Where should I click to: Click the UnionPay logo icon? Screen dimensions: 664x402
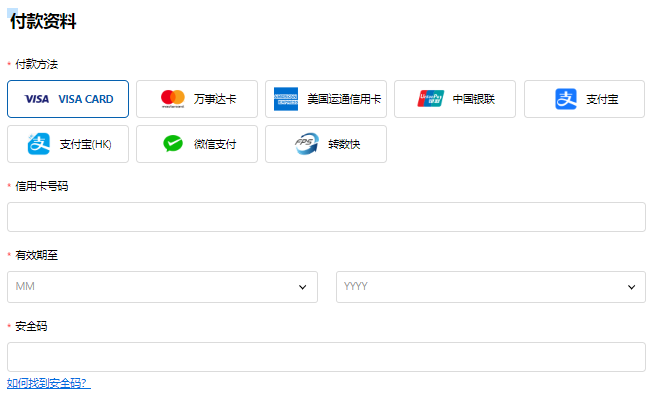coord(431,99)
